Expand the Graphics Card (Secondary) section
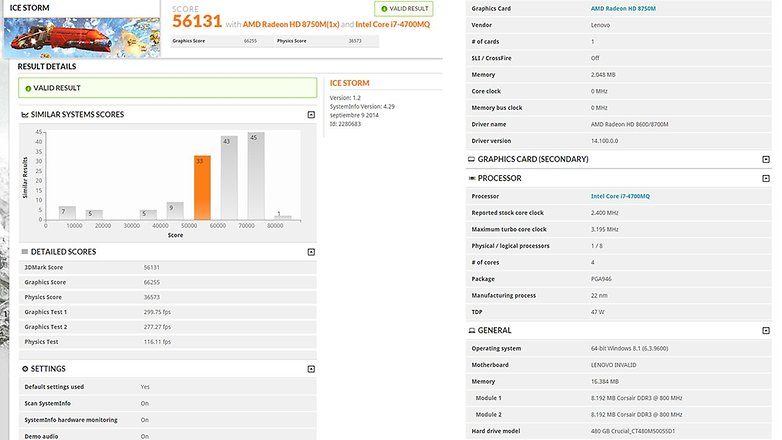 click(x=766, y=160)
